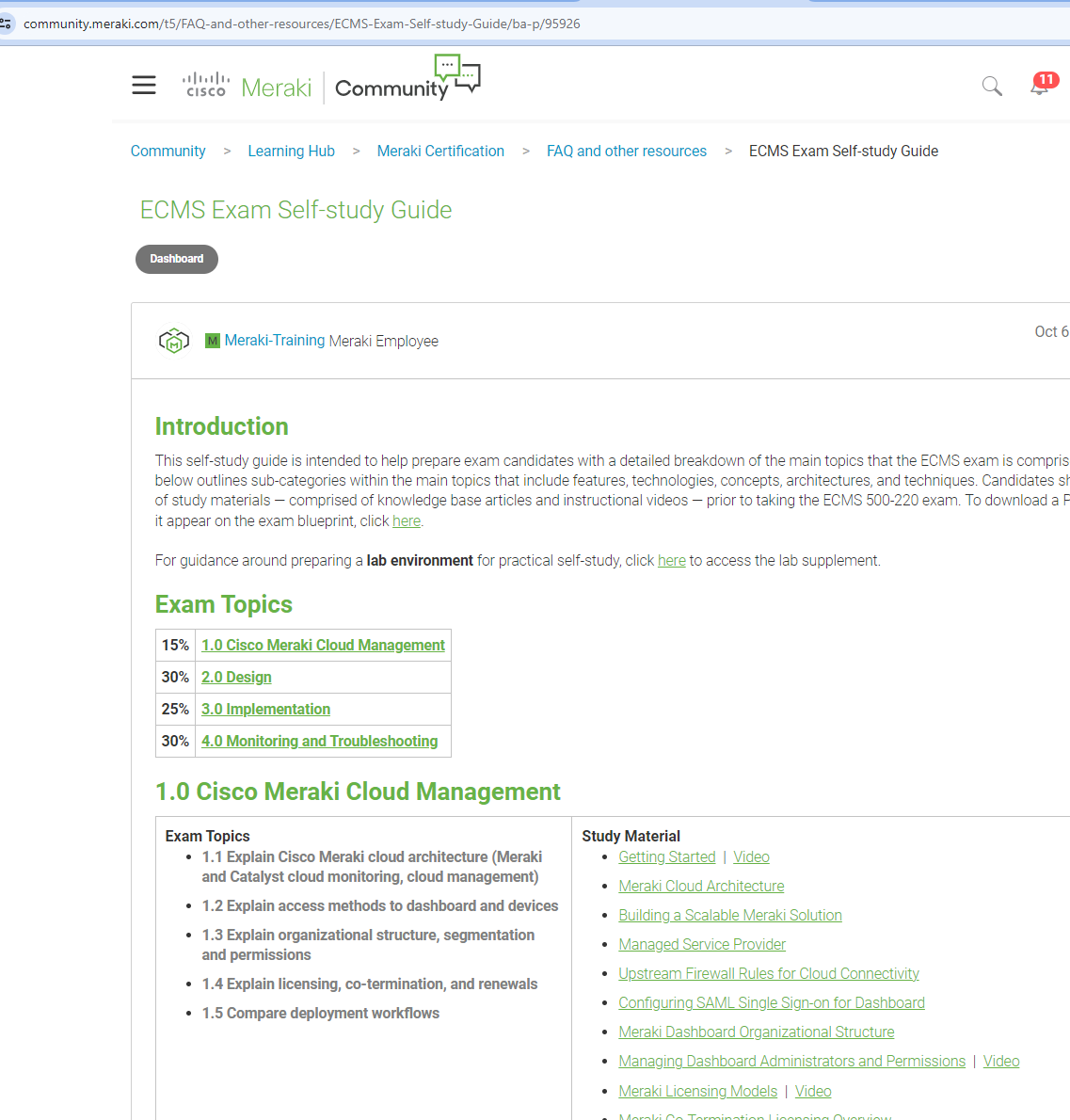The width and height of the screenshot is (1070, 1120).
Task: Open Meraki Certification breadcrumb
Action: pyautogui.click(x=440, y=151)
